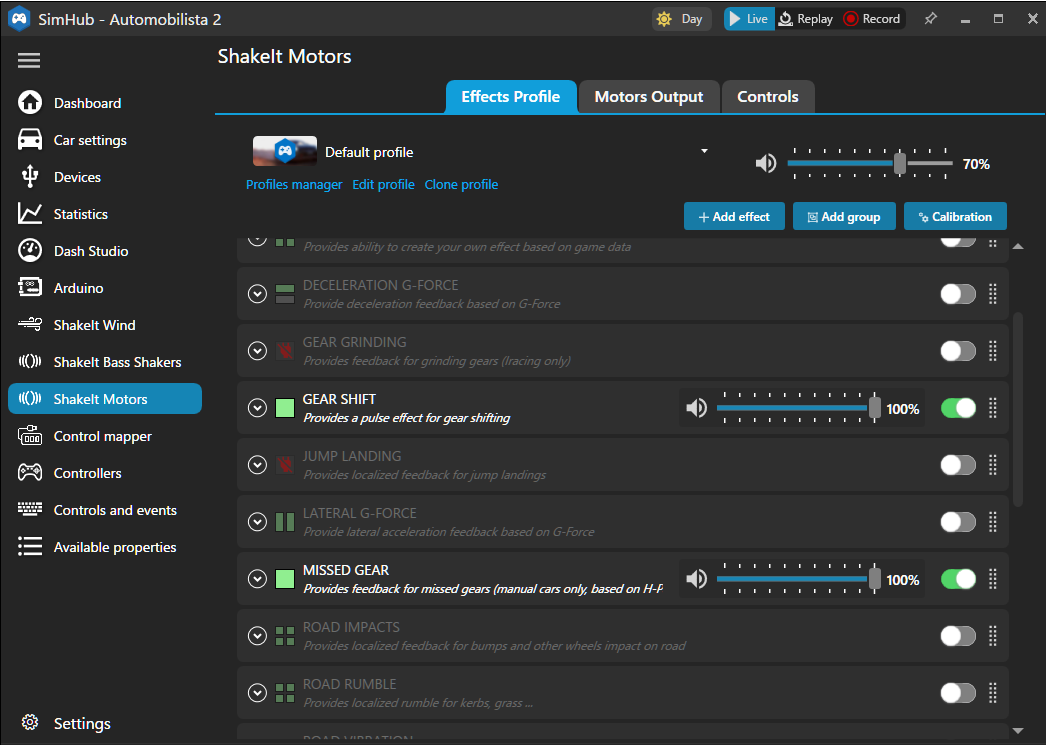Open the Default profile dropdown

coord(704,151)
